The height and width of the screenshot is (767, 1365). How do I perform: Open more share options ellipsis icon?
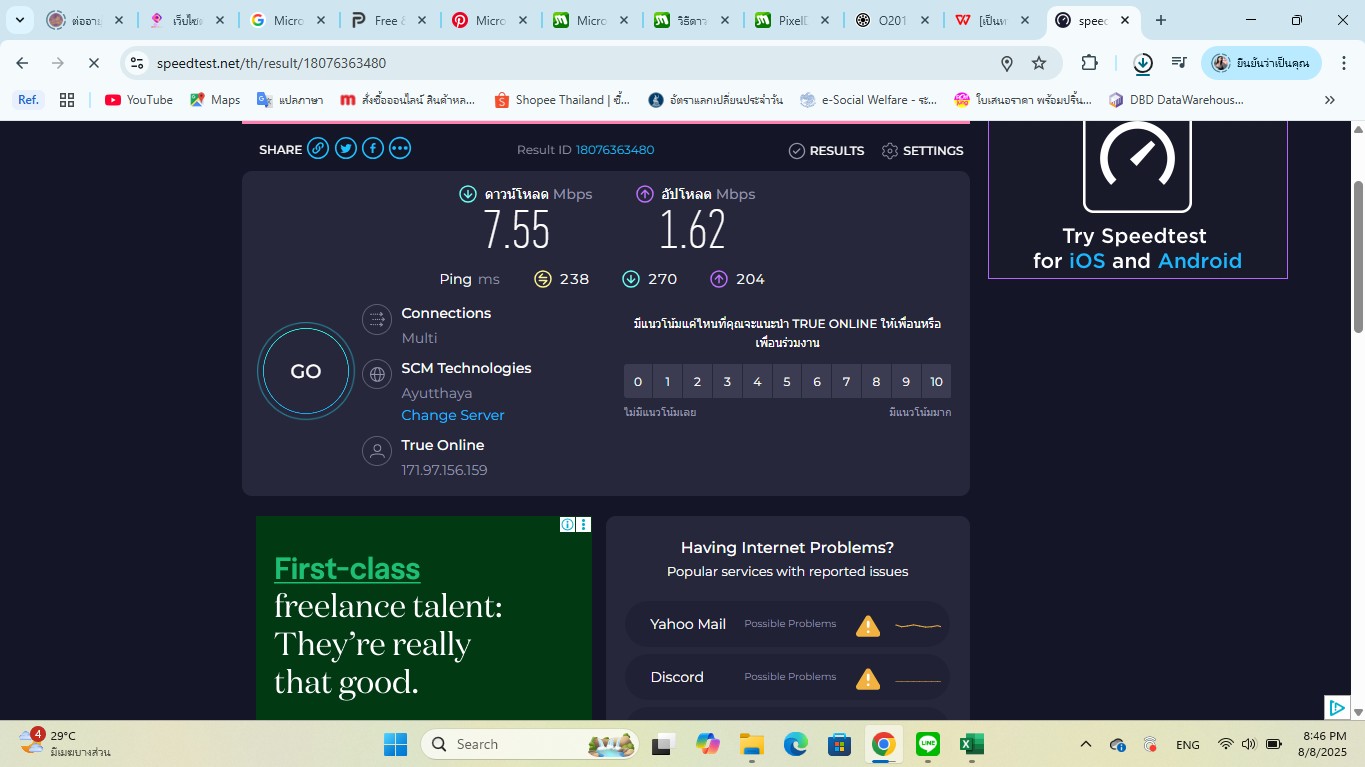[x=400, y=148]
